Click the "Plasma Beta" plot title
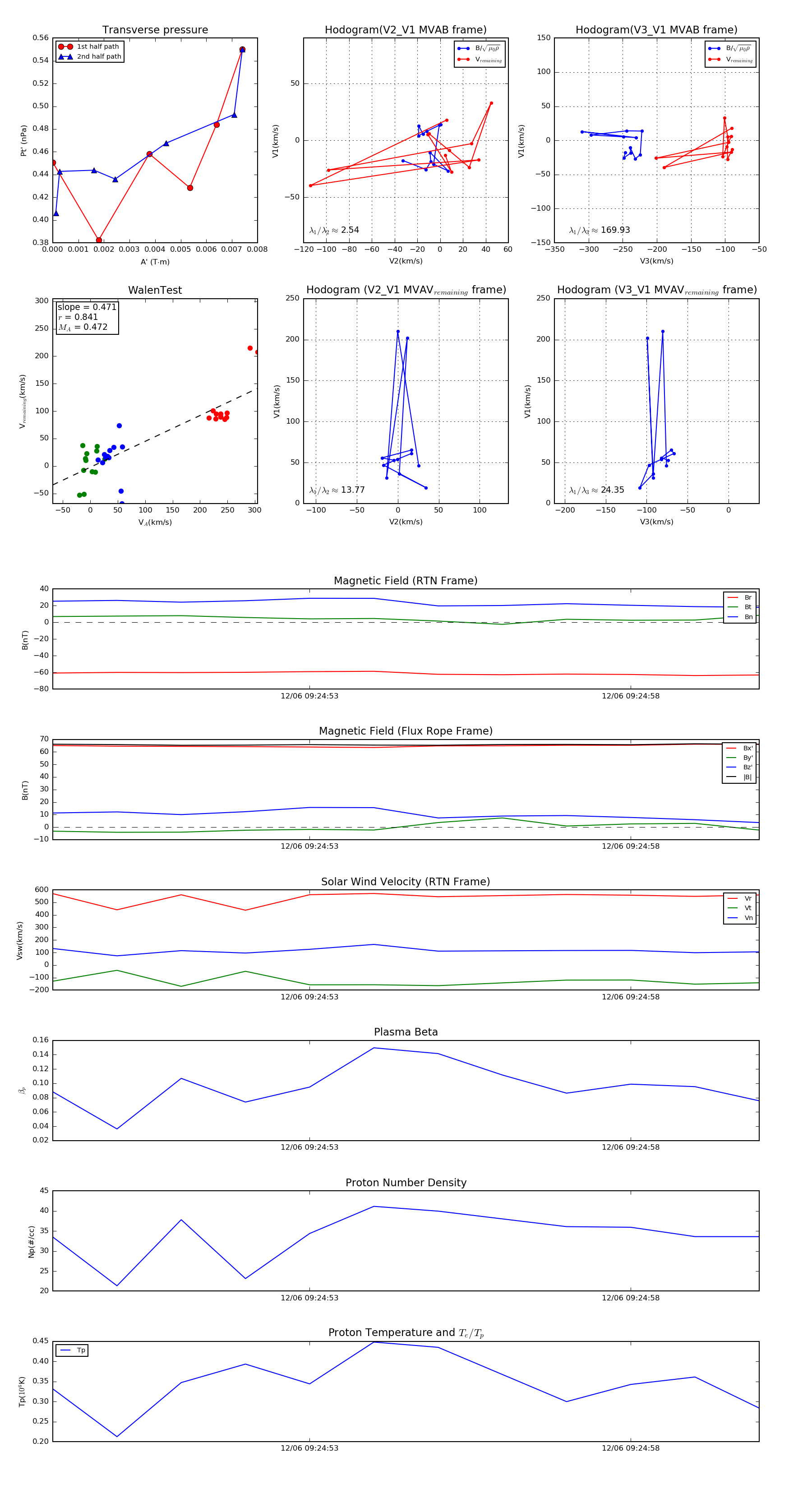The width and height of the screenshot is (812, 1489). [406, 1032]
